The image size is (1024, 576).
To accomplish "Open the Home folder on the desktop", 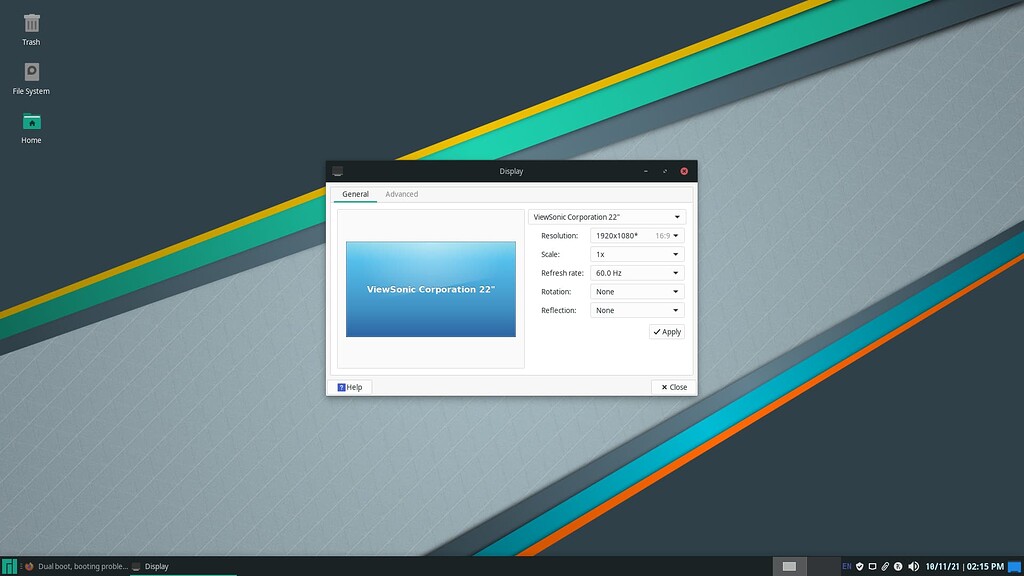I will point(30,124).
